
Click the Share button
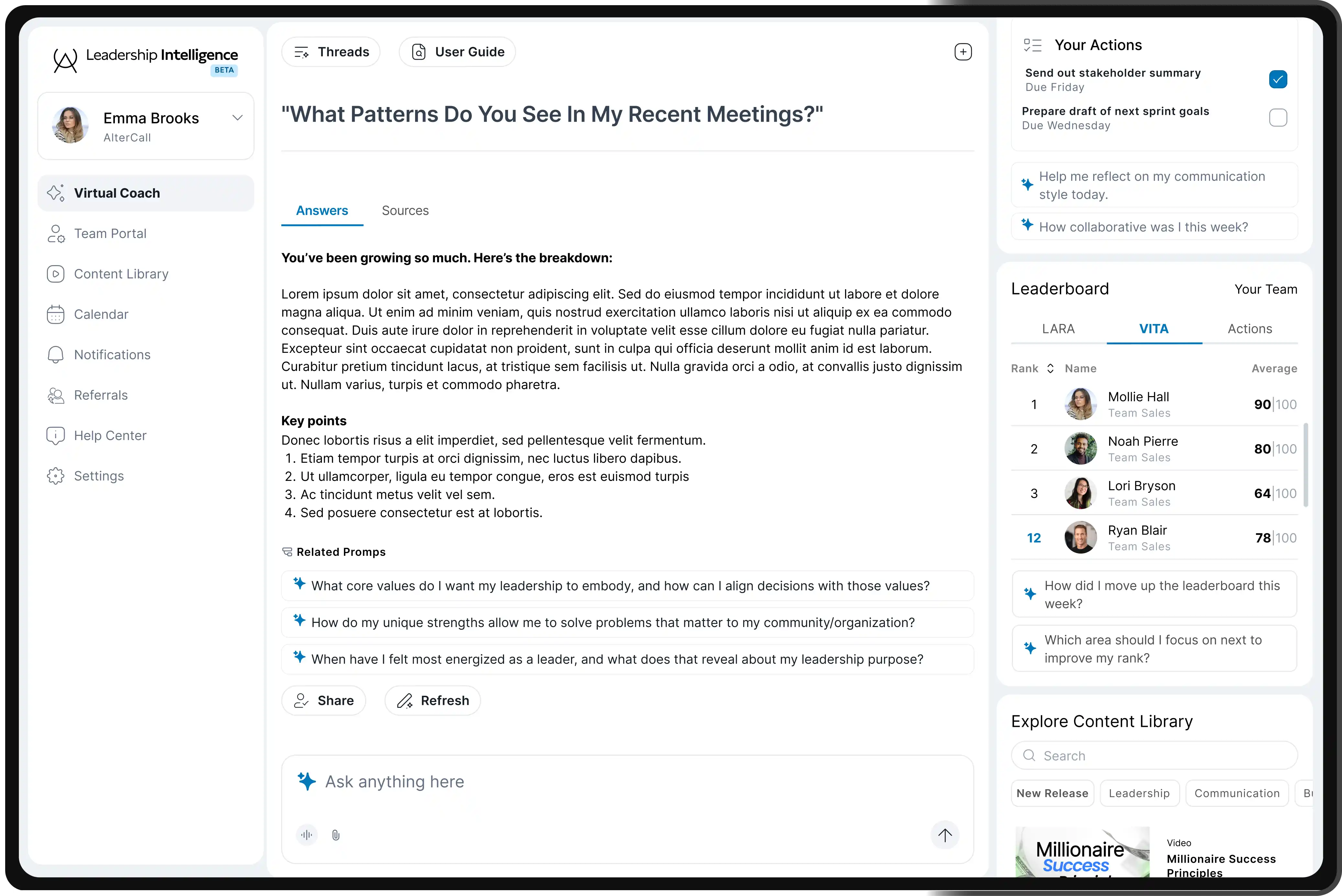[x=324, y=701]
